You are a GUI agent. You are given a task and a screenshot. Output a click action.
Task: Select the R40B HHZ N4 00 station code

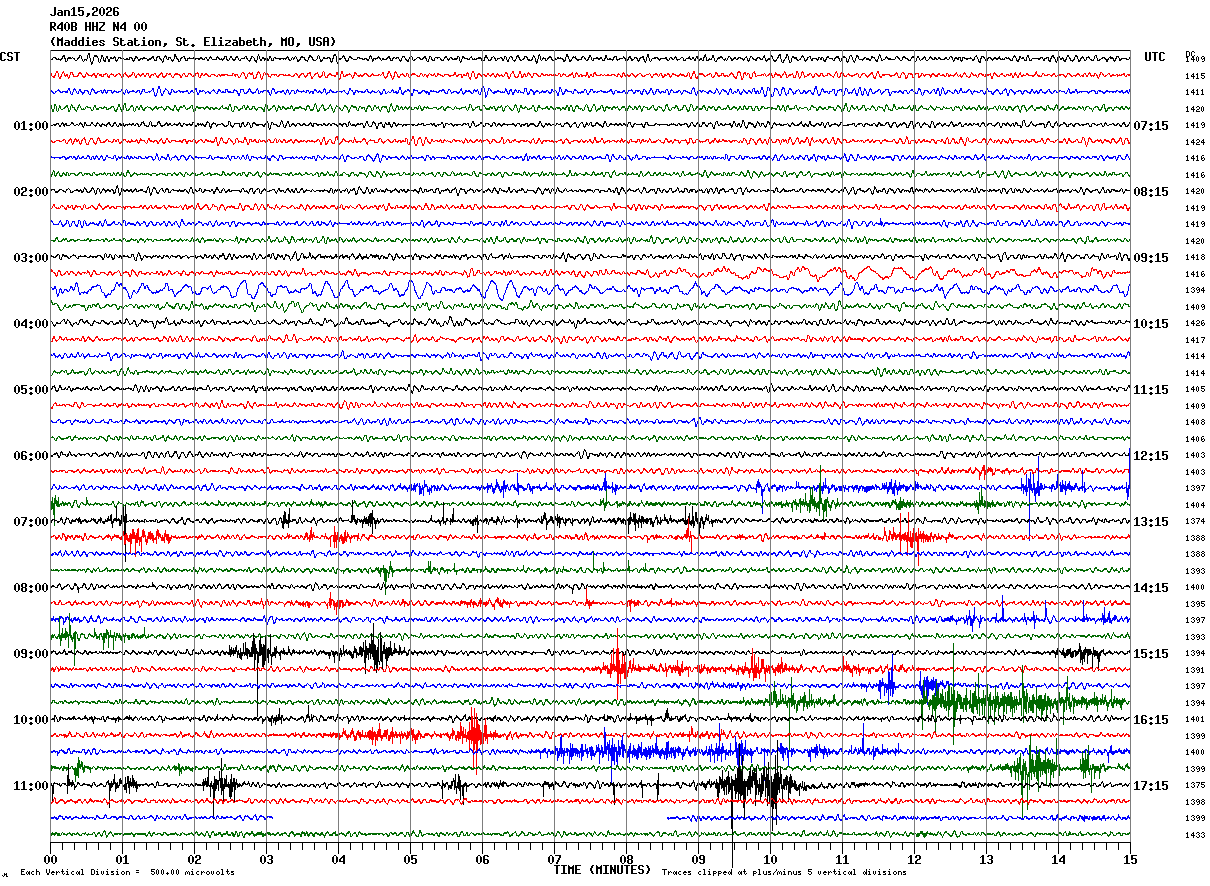tap(98, 27)
